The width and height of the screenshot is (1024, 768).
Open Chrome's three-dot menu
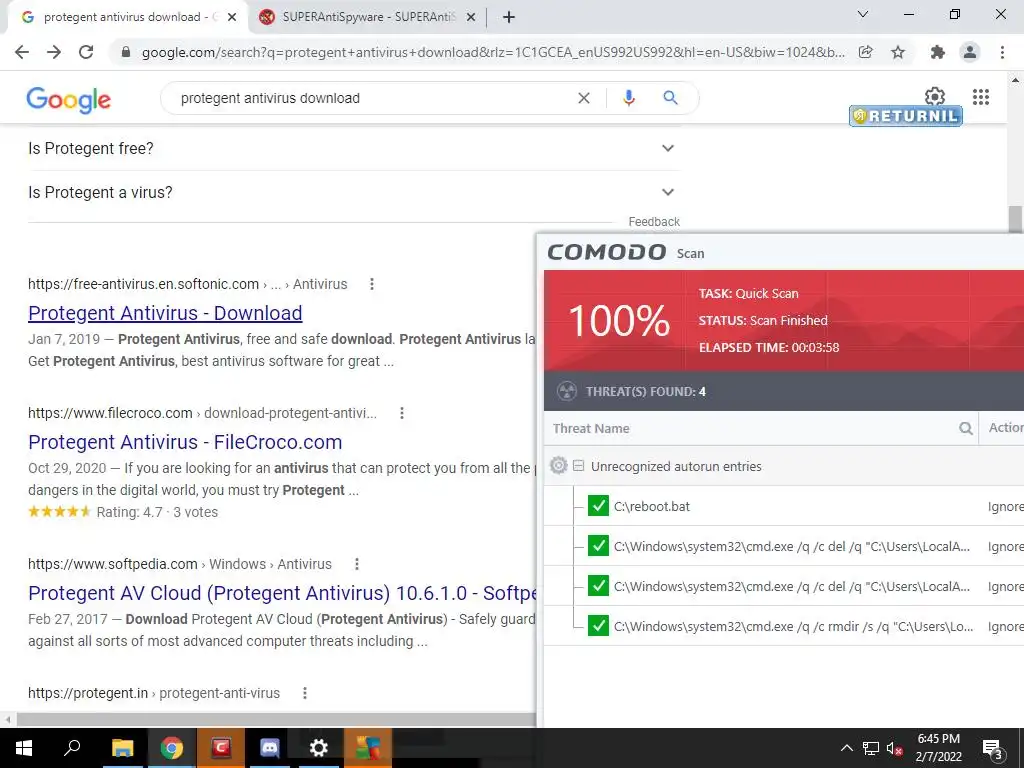pyautogui.click(x=1002, y=52)
